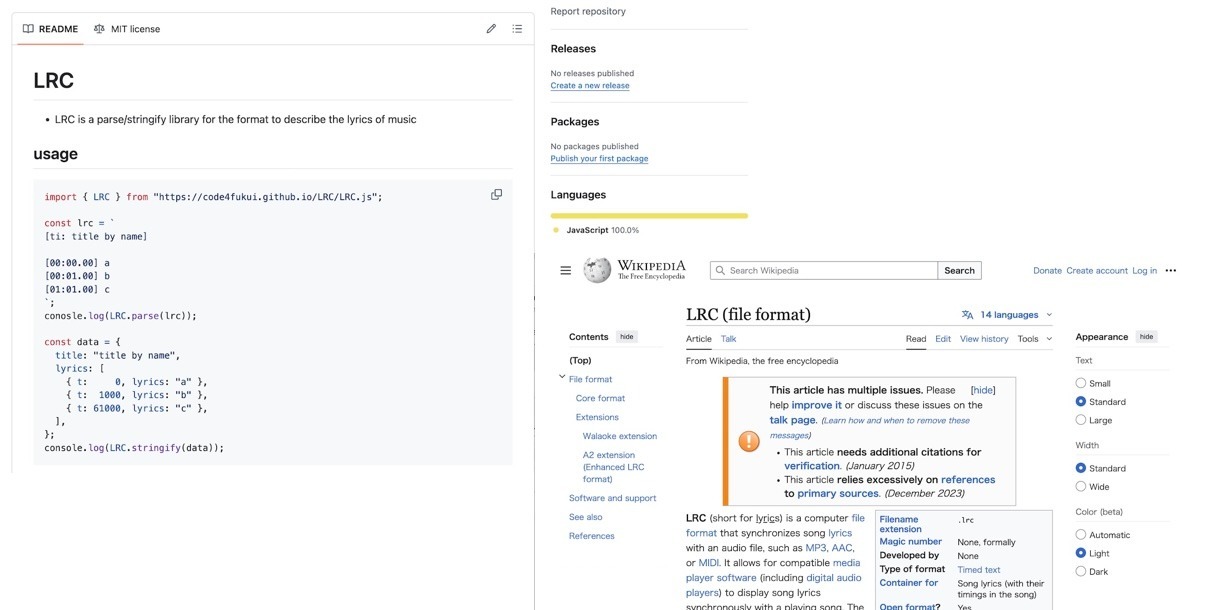Click the Releases heading link
This screenshot has width=1220, height=610.
coord(573,49)
